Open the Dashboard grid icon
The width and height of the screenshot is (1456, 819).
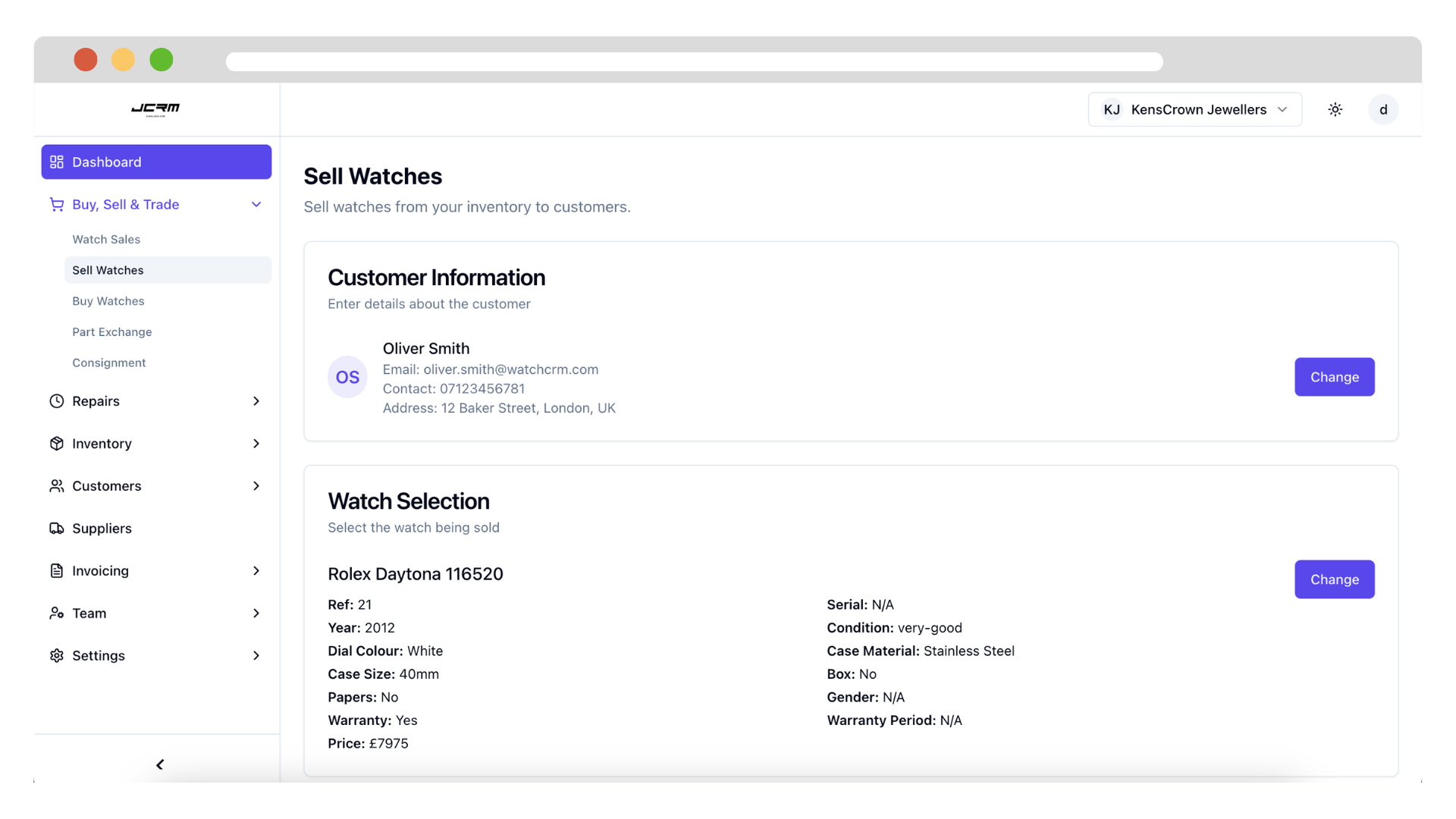pos(56,162)
